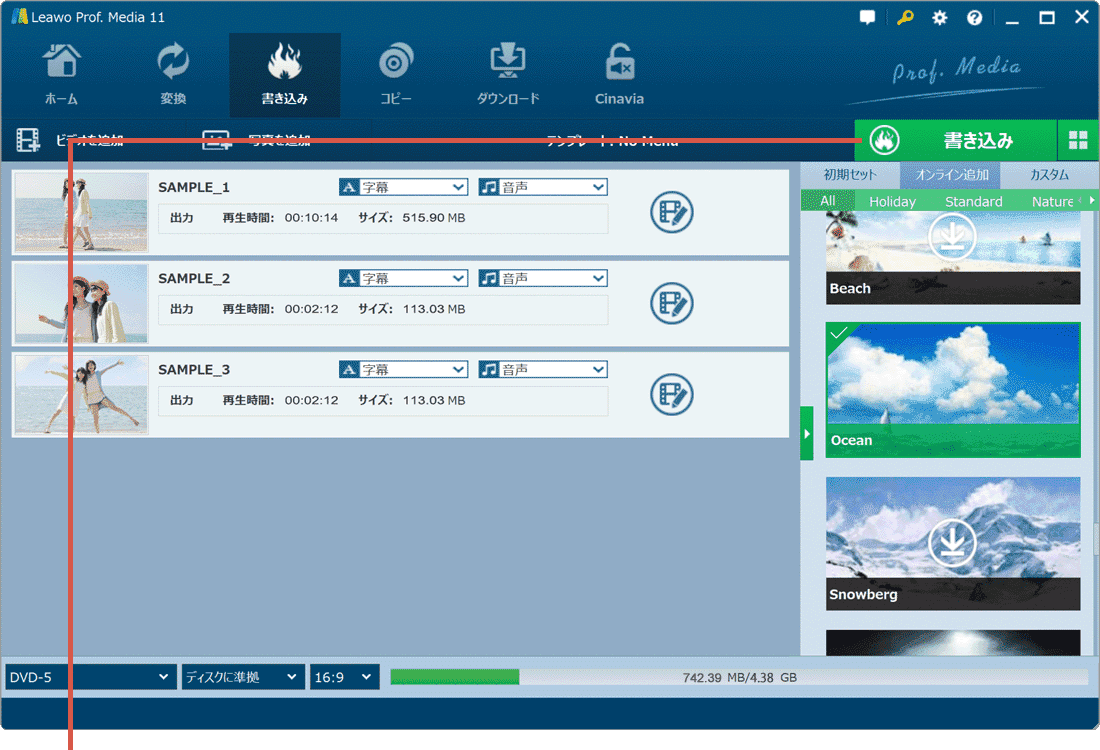Screen dimensions: 1100x750
Task: Download the Snowberg menu template
Action: (952, 541)
